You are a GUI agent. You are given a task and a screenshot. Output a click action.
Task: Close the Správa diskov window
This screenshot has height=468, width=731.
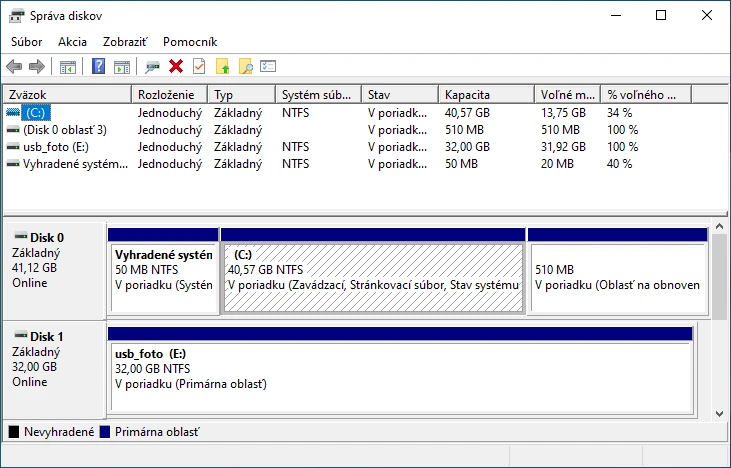(706, 15)
